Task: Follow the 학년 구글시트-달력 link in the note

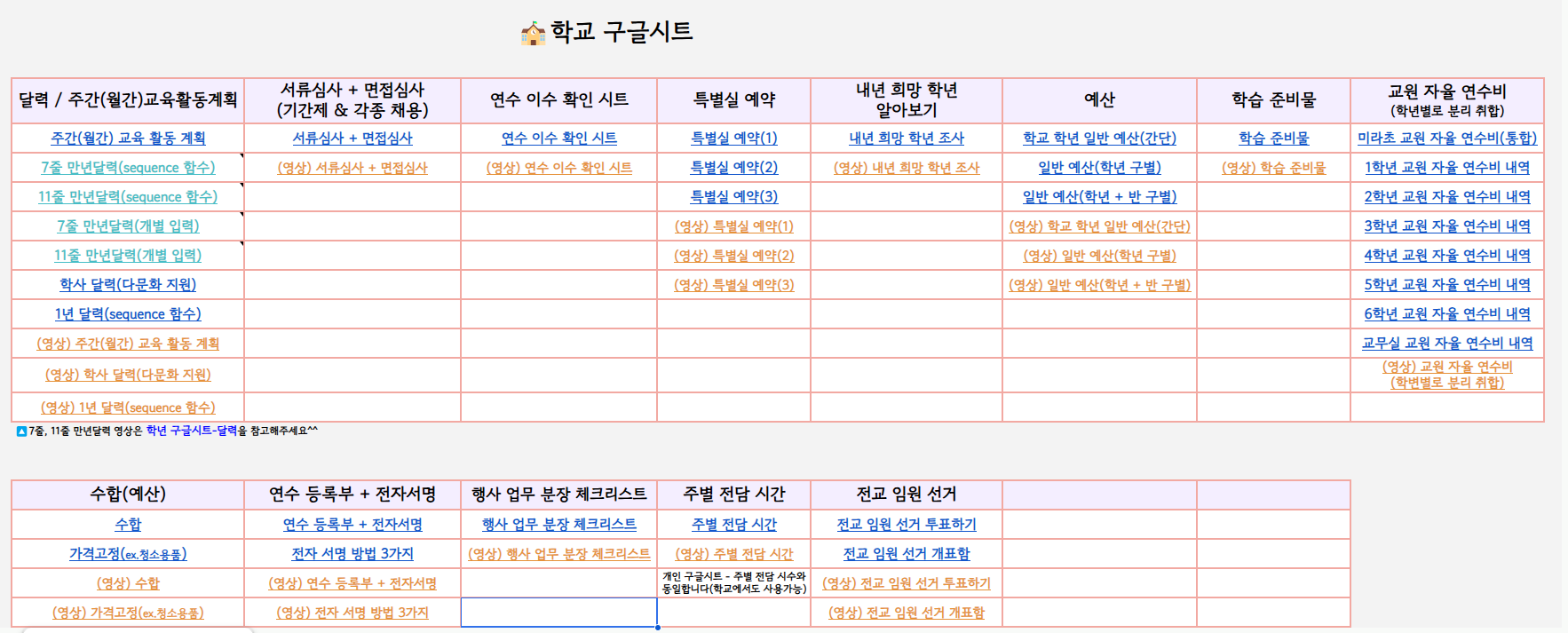Action: pos(191,431)
